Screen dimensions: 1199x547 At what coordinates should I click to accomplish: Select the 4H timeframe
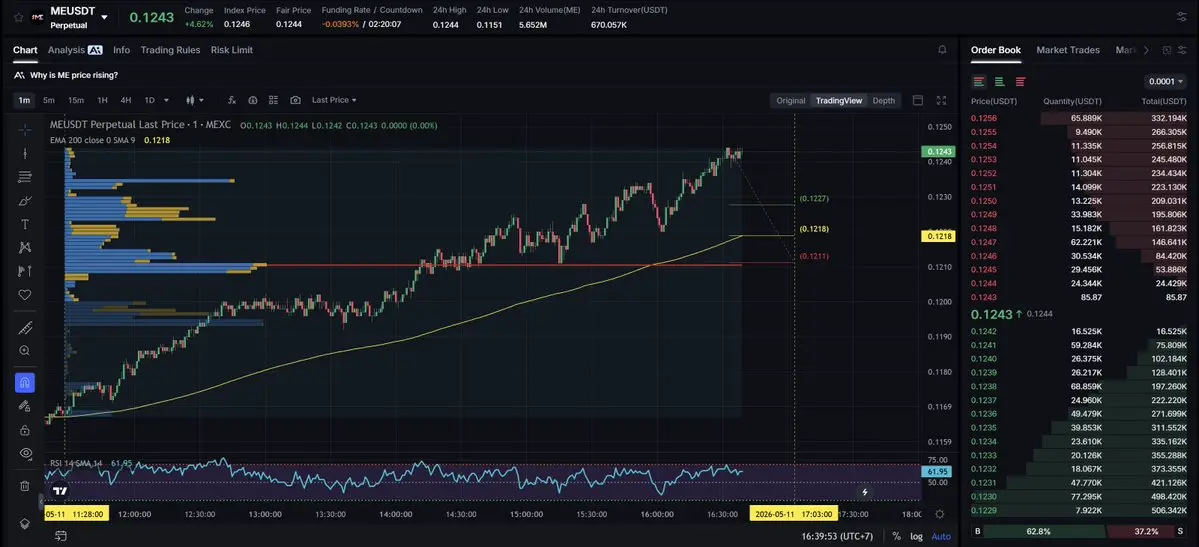tap(125, 100)
